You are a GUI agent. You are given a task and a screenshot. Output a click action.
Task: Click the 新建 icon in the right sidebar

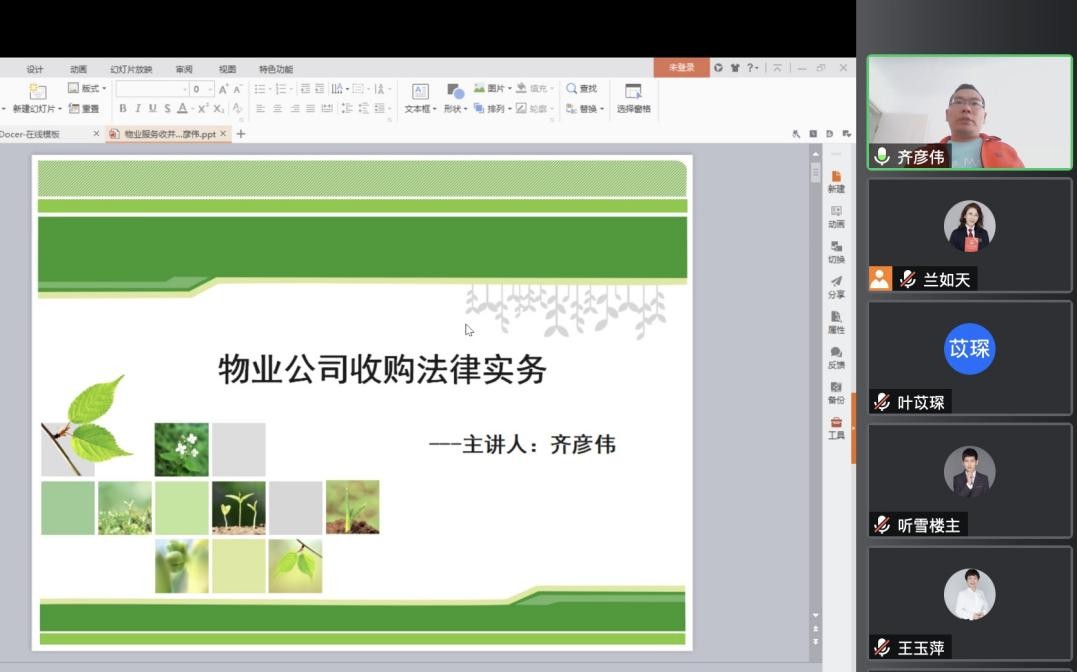pos(836,181)
